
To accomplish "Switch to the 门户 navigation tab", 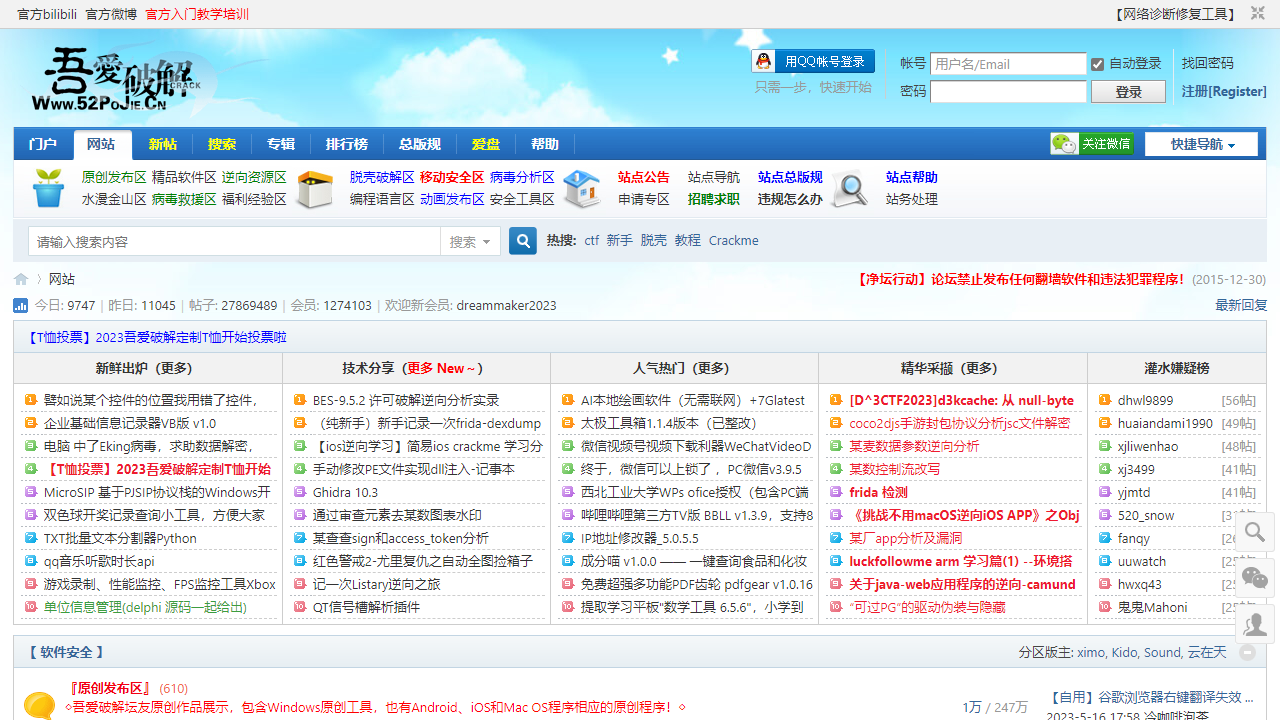I will click(x=43, y=144).
